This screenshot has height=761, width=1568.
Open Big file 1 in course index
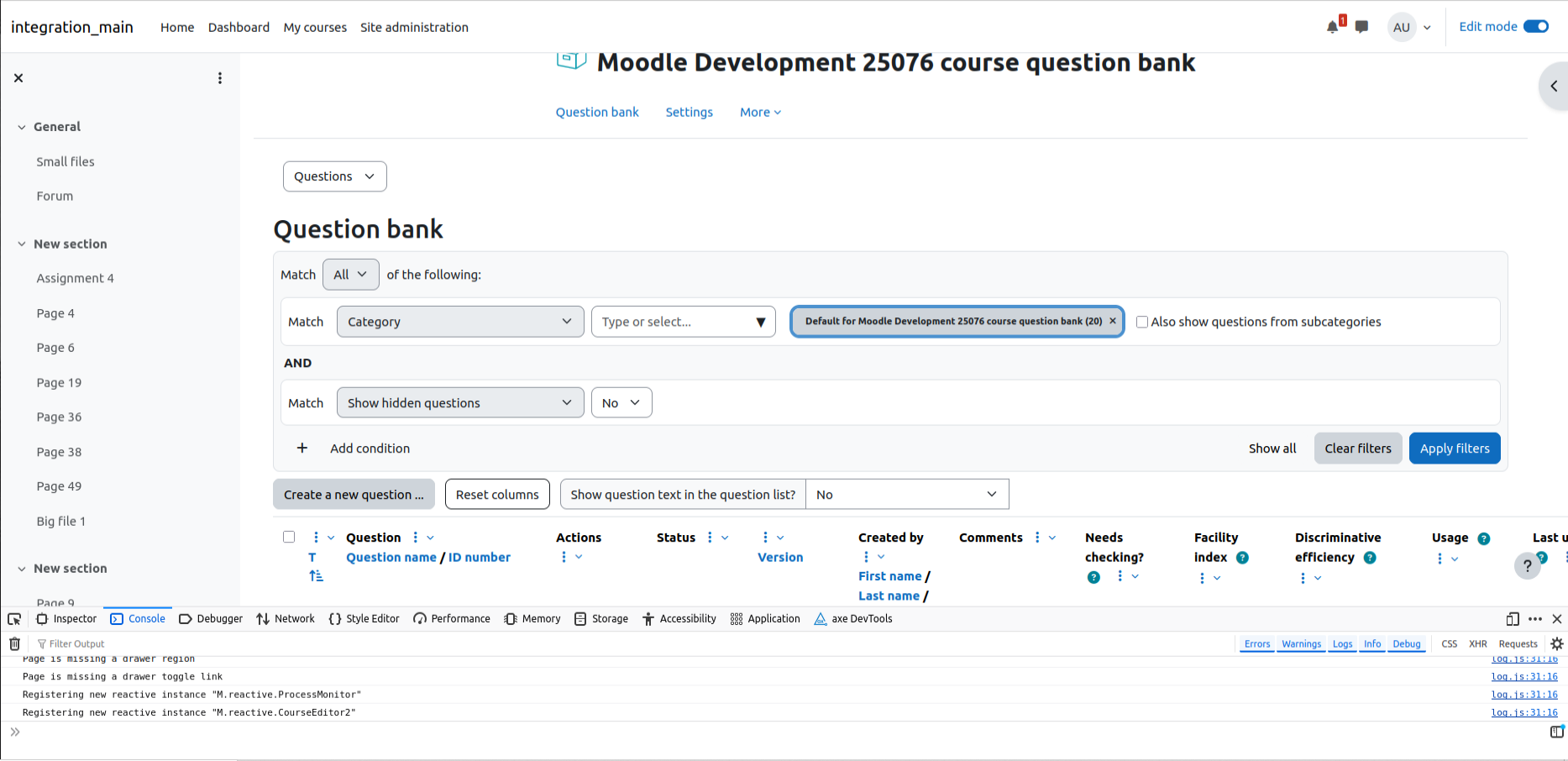[60, 521]
